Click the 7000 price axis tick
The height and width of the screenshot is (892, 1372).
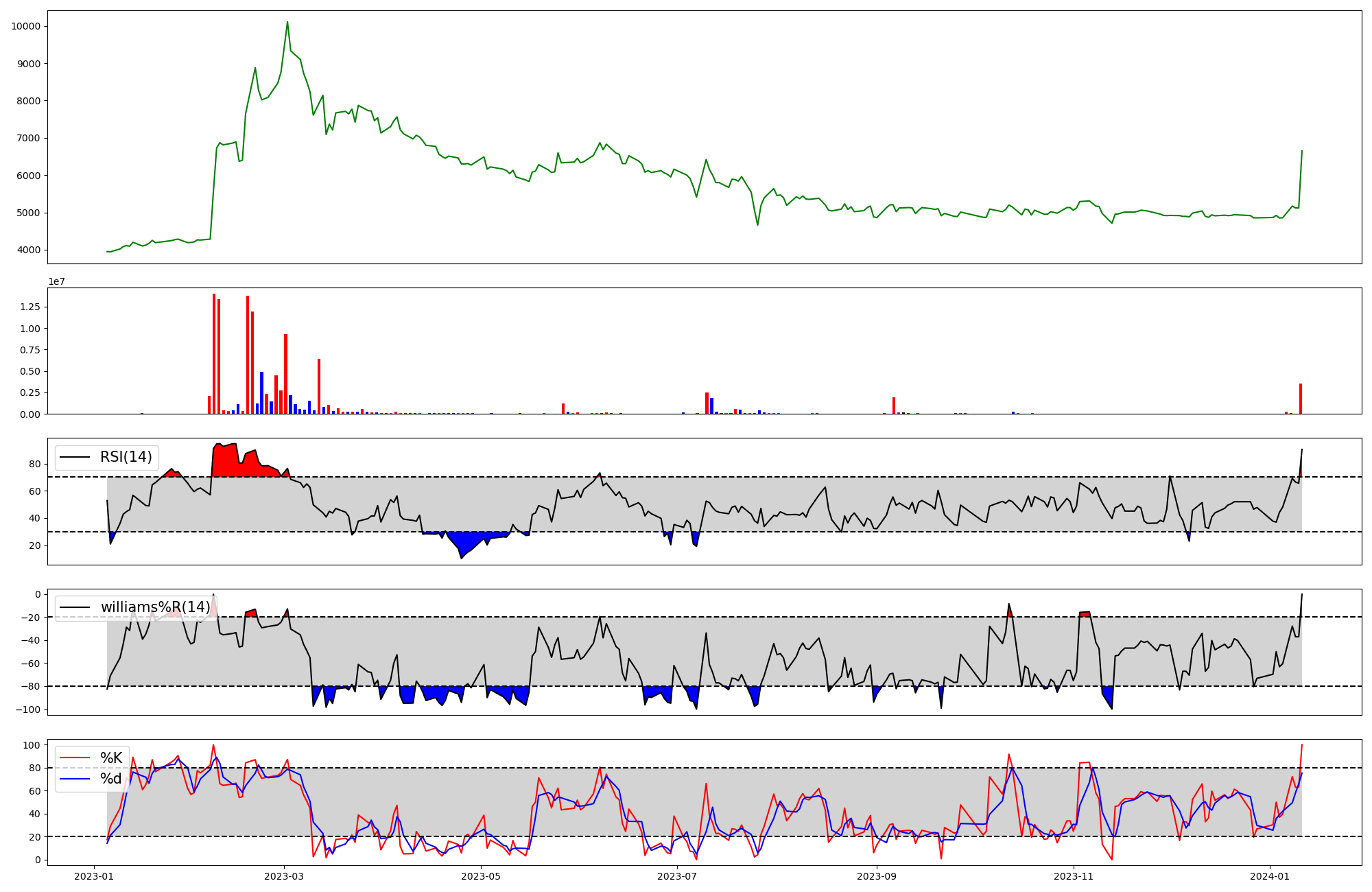pos(28,138)
